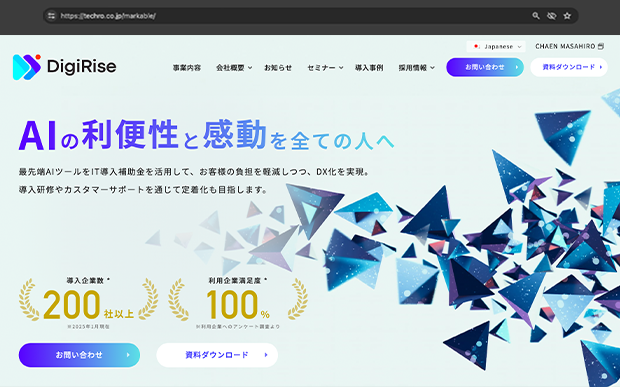Expand the セミナー menu chevron
The height and width of the screenshot is (387, 620).
(x=341, y=68)
